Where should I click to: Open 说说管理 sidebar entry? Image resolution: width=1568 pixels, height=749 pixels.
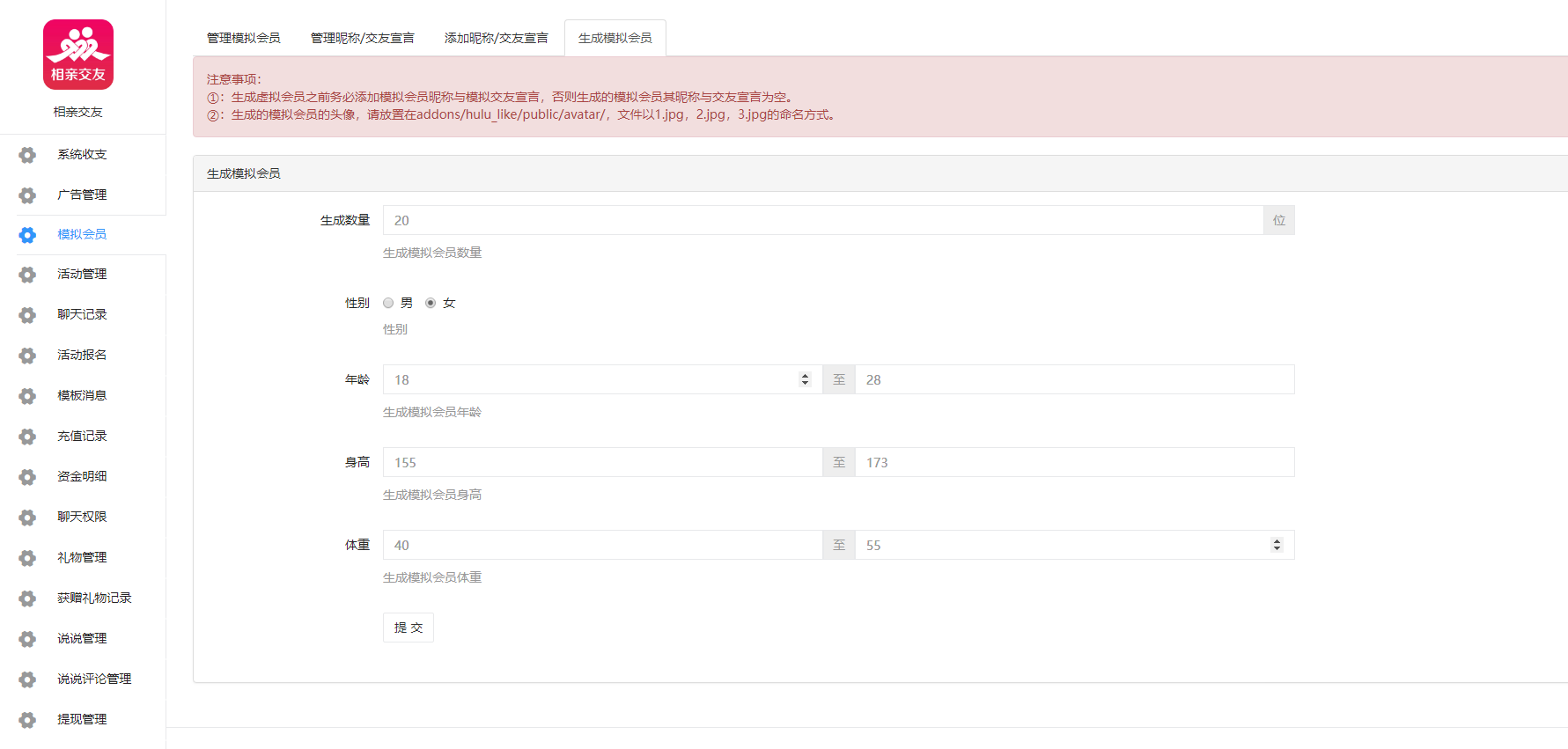pos(83,639)
